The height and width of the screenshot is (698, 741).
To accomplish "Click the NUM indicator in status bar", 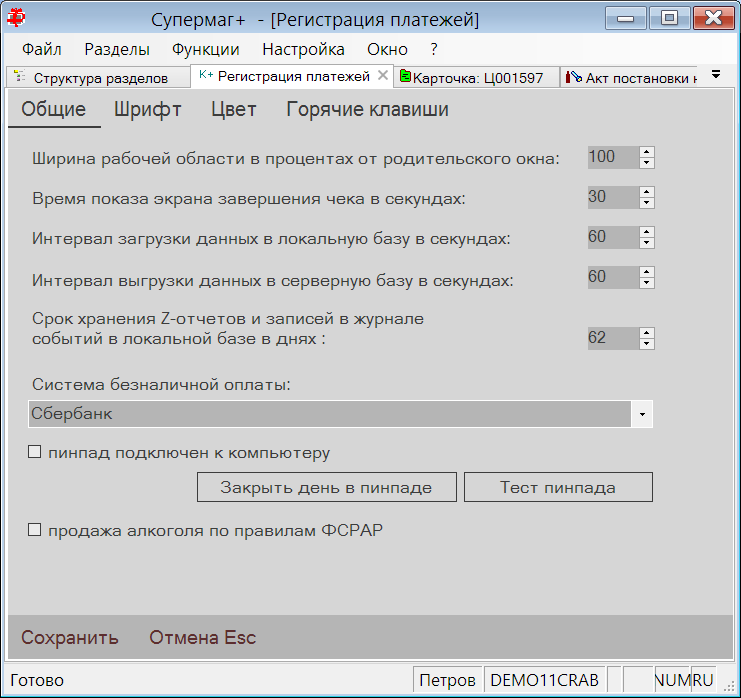I will [673, 680].
